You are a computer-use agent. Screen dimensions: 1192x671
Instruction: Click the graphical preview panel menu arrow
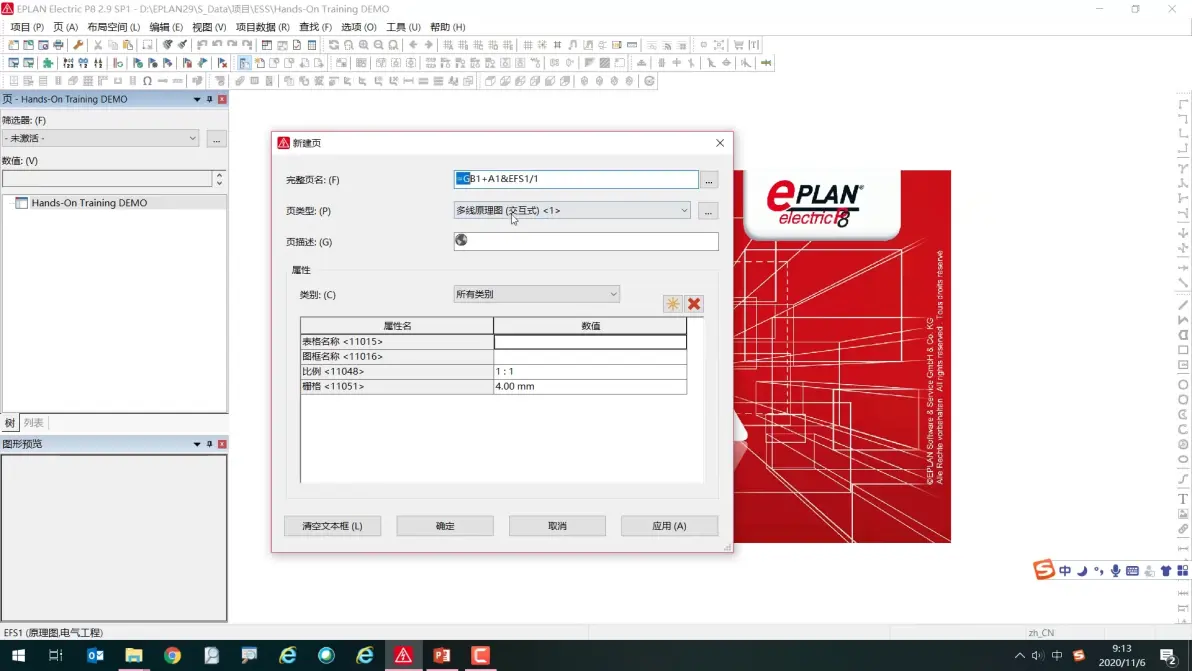[197, 444]
